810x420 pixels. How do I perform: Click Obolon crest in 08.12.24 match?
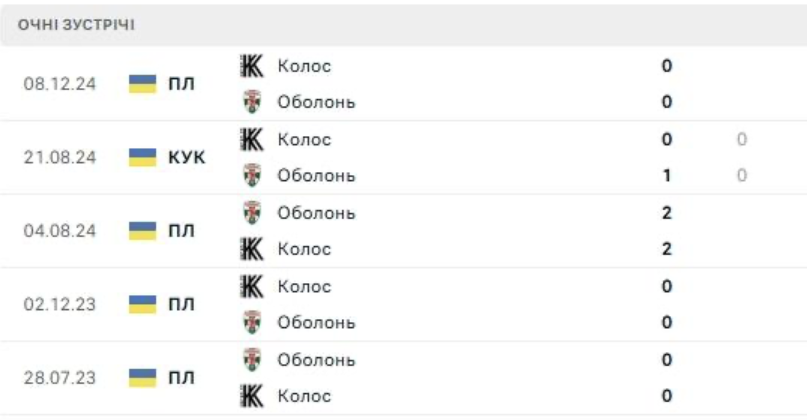[x=252, y=102]
